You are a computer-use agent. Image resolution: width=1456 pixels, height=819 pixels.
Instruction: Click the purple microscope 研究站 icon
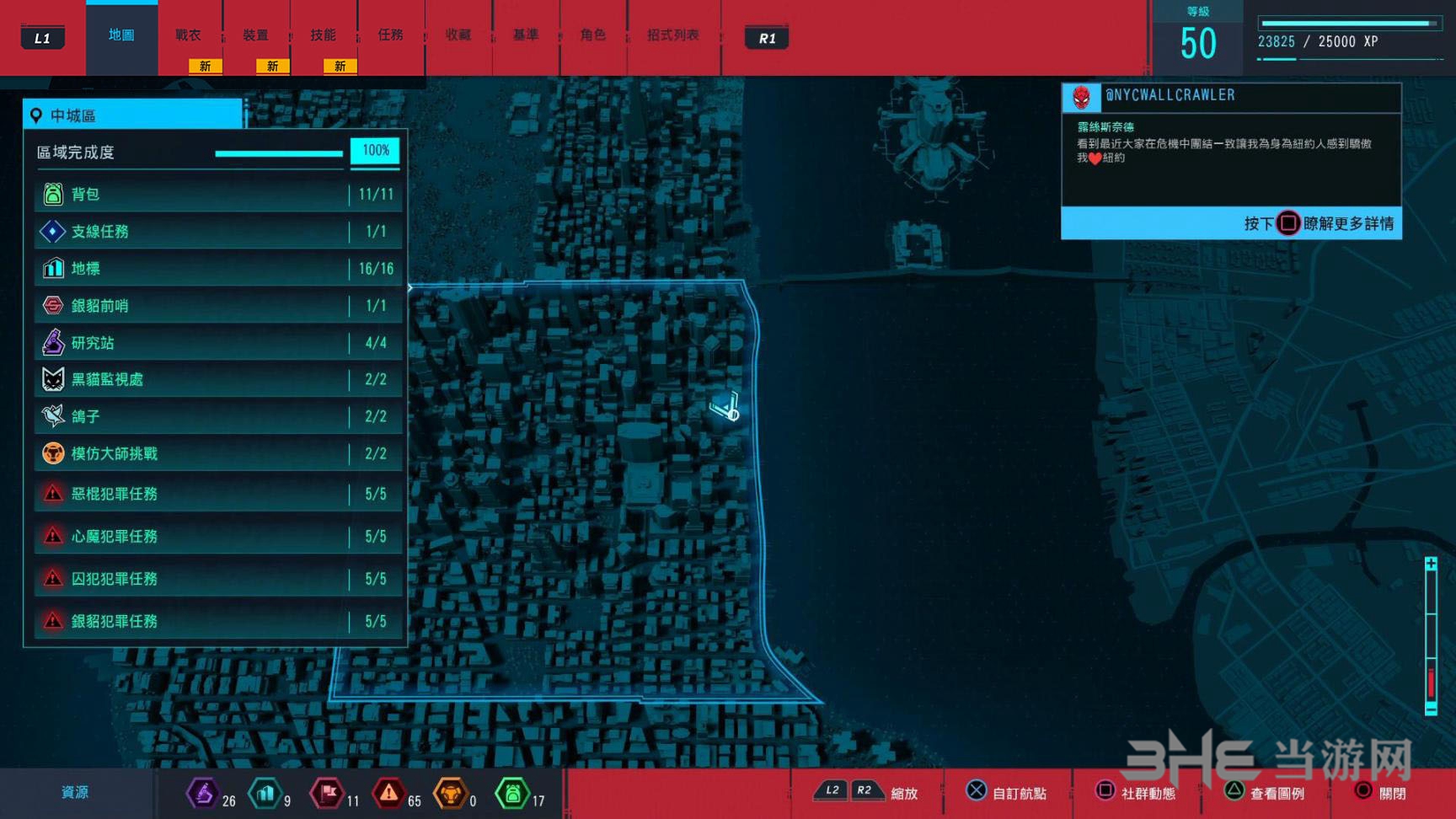(53, 342)
